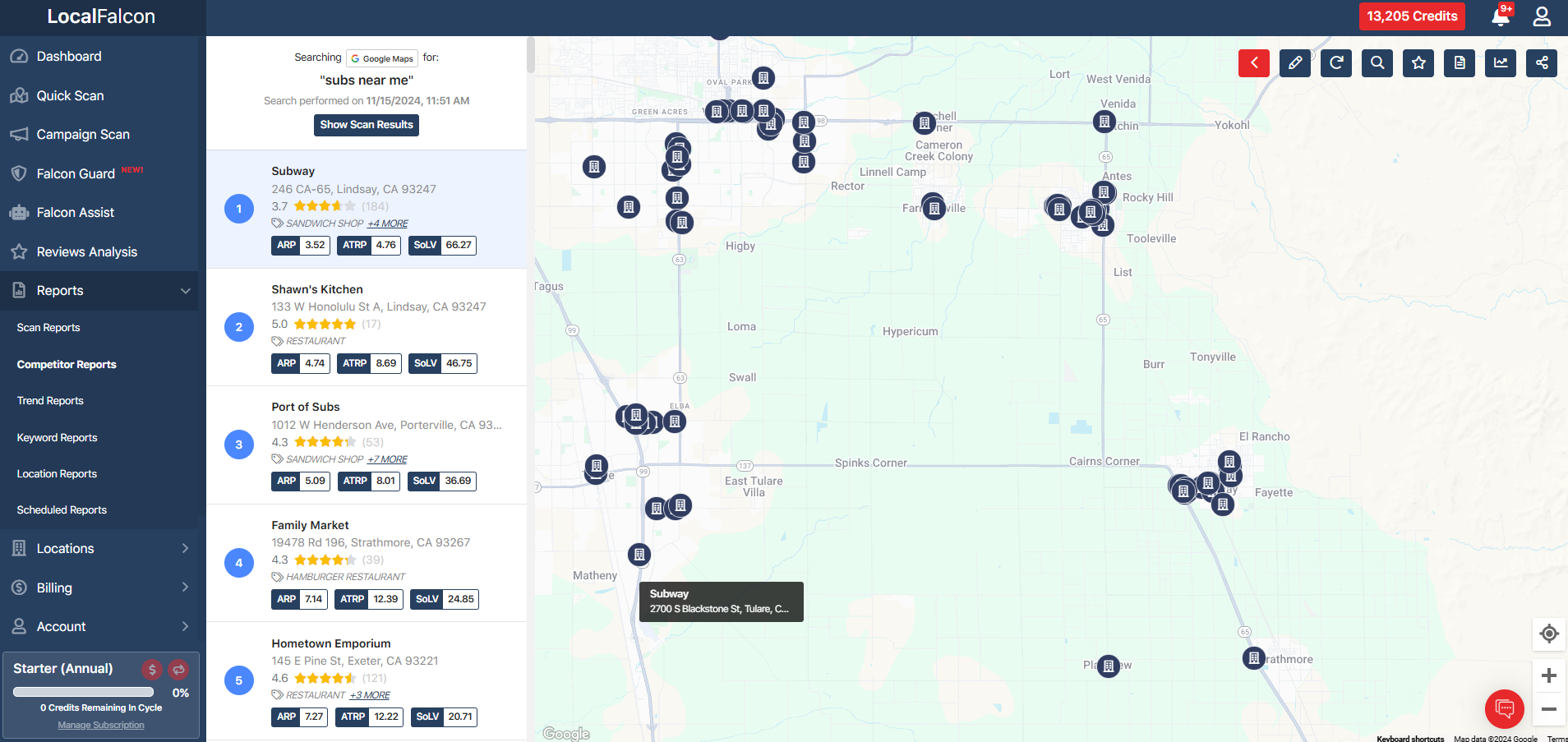Image resolution: width=1568 pixels, height=742 pixels.
Task: Select Scheduled Reports submenu item
Action: [x=62, y=510]
